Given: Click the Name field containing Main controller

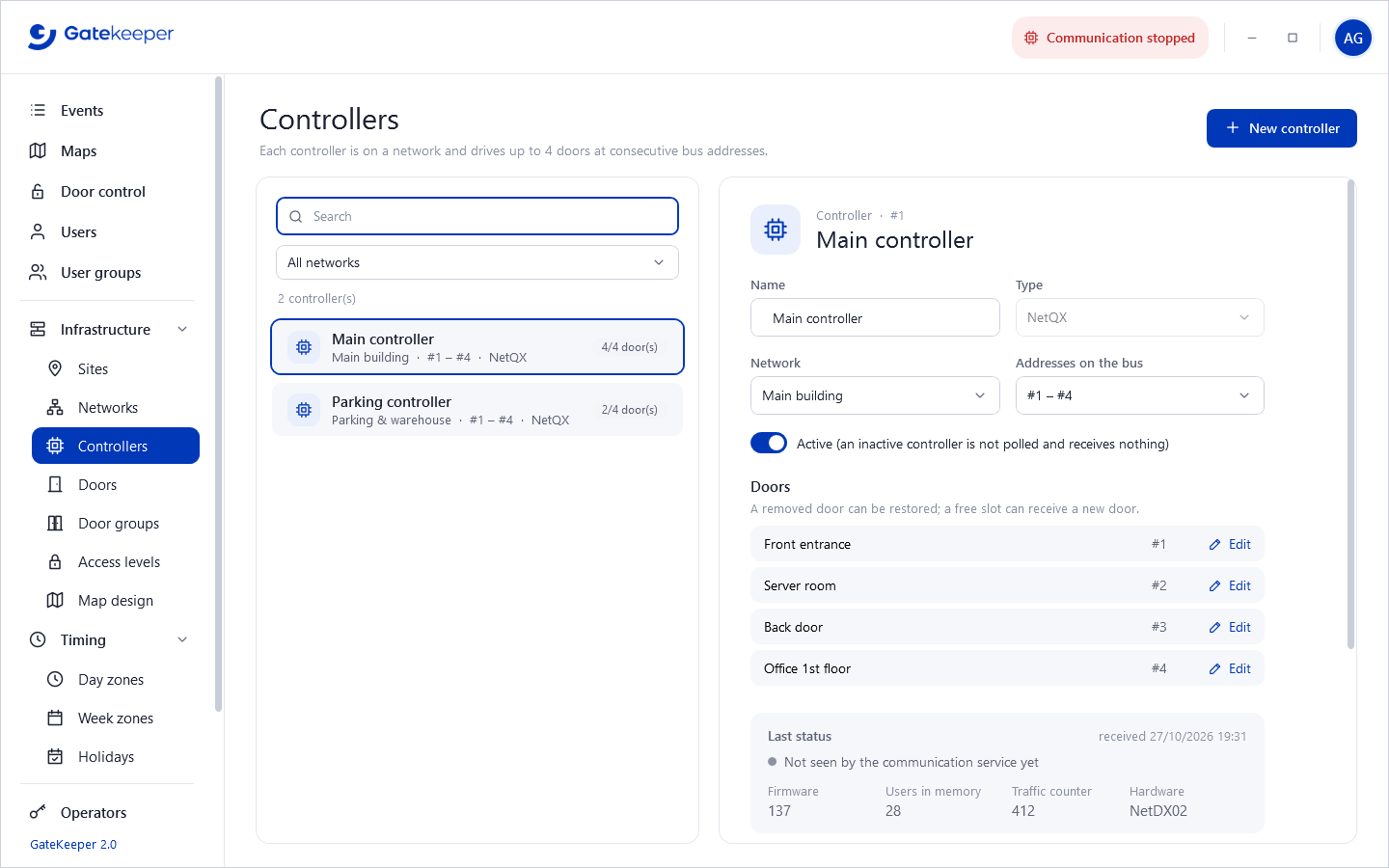Looking at the screenshot, I should [875, 317].
